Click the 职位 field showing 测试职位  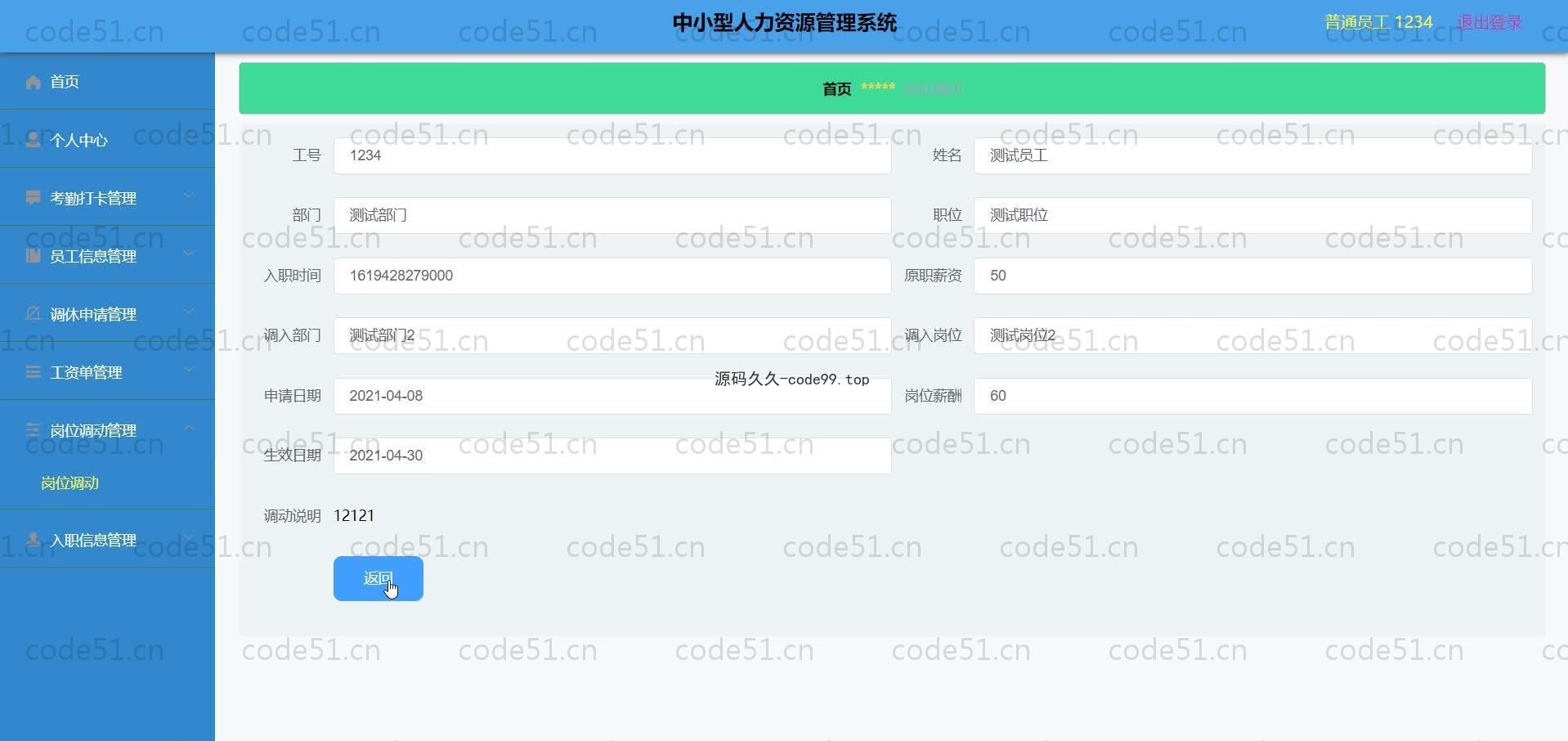tap(1252, 215)
